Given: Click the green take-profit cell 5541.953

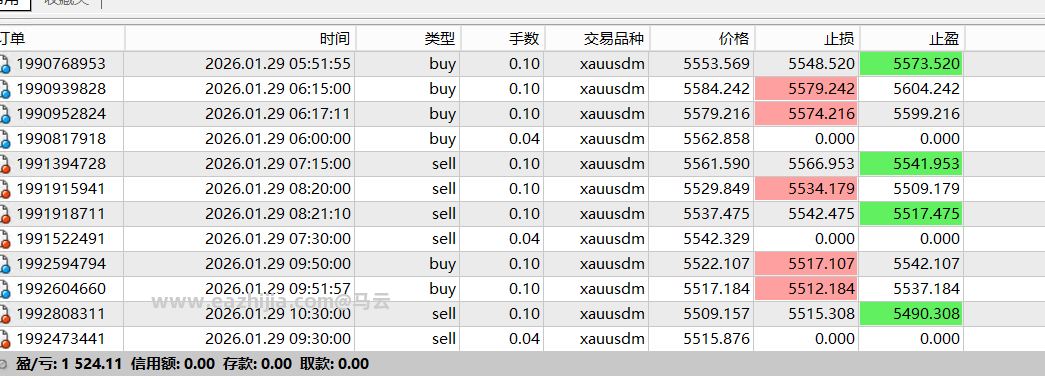Looking at the screenshot, I should (911, 164).
